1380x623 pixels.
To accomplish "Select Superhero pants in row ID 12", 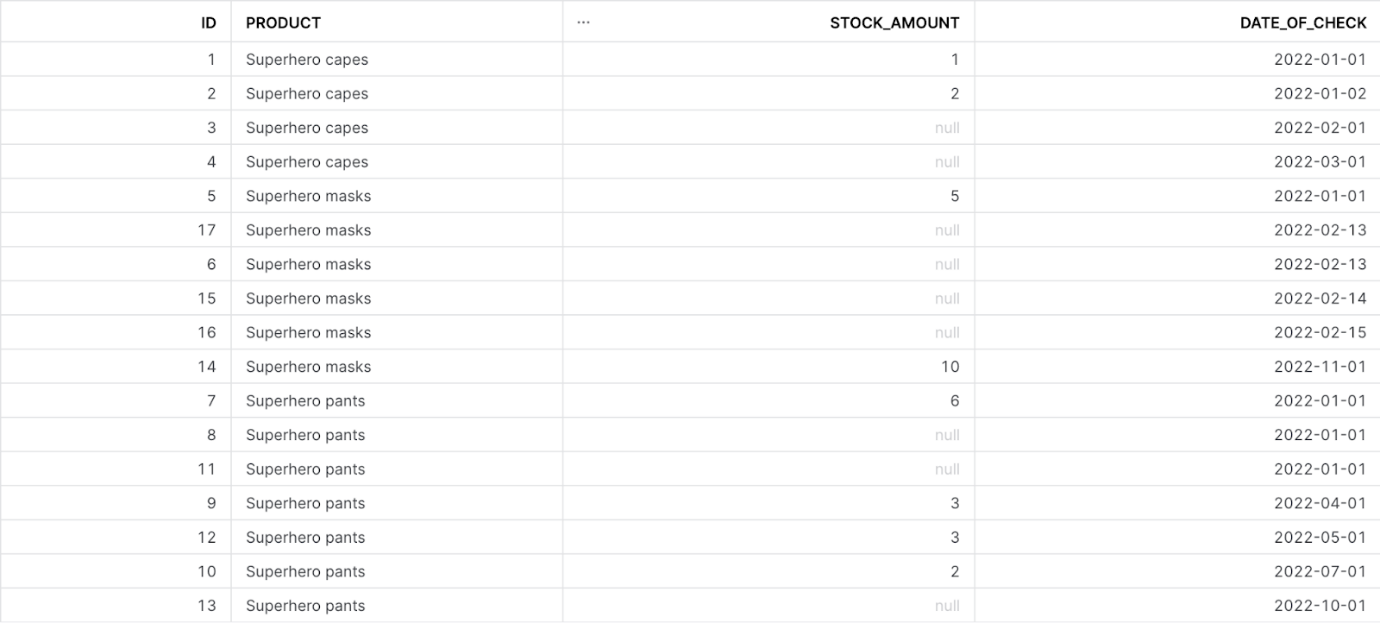I will [305, 537].
